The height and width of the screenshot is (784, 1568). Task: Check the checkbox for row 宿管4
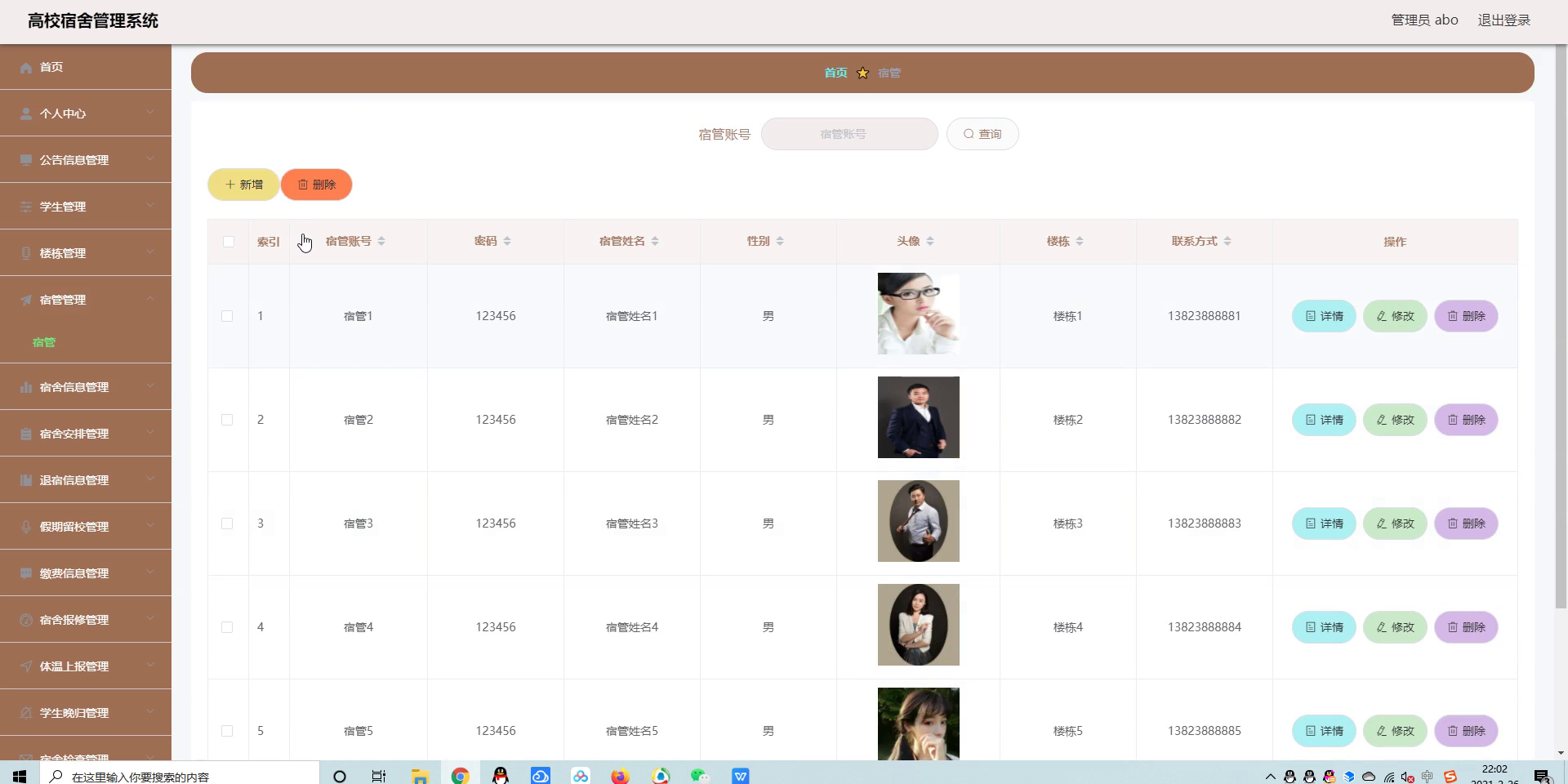pyautogui.click(x=227, y=627)
